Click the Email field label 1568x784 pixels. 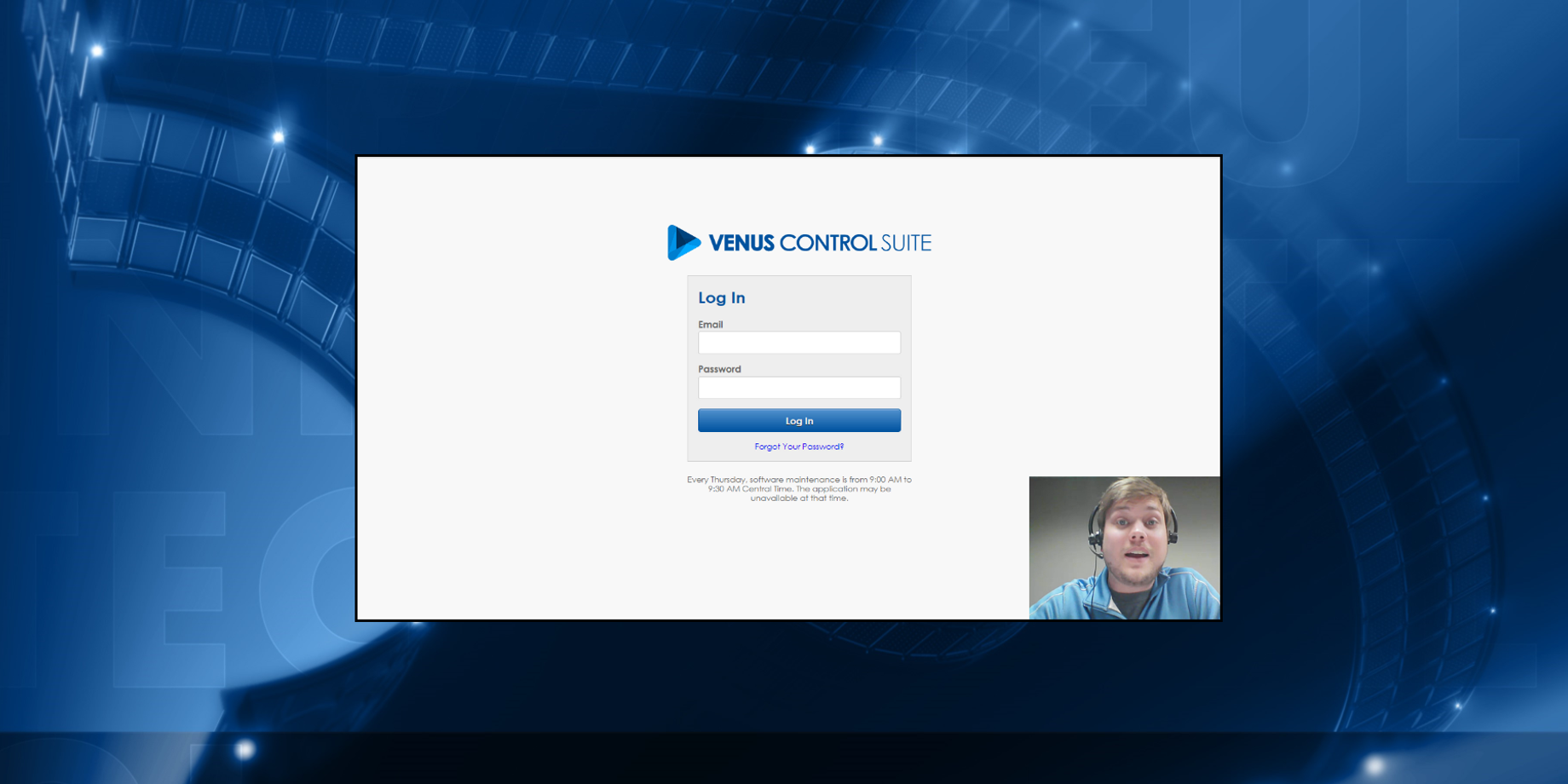pyautogui.click(x=710, y=325)
